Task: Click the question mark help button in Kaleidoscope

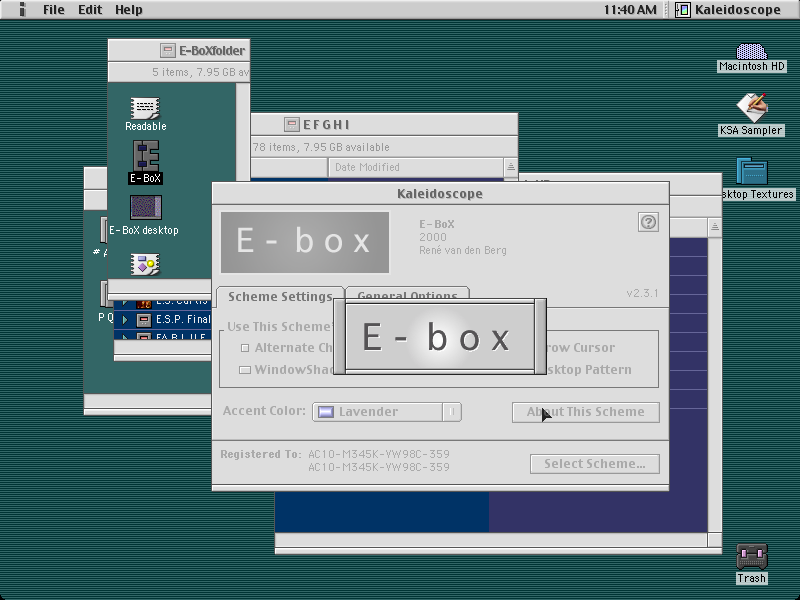Action: click(648, 222)
